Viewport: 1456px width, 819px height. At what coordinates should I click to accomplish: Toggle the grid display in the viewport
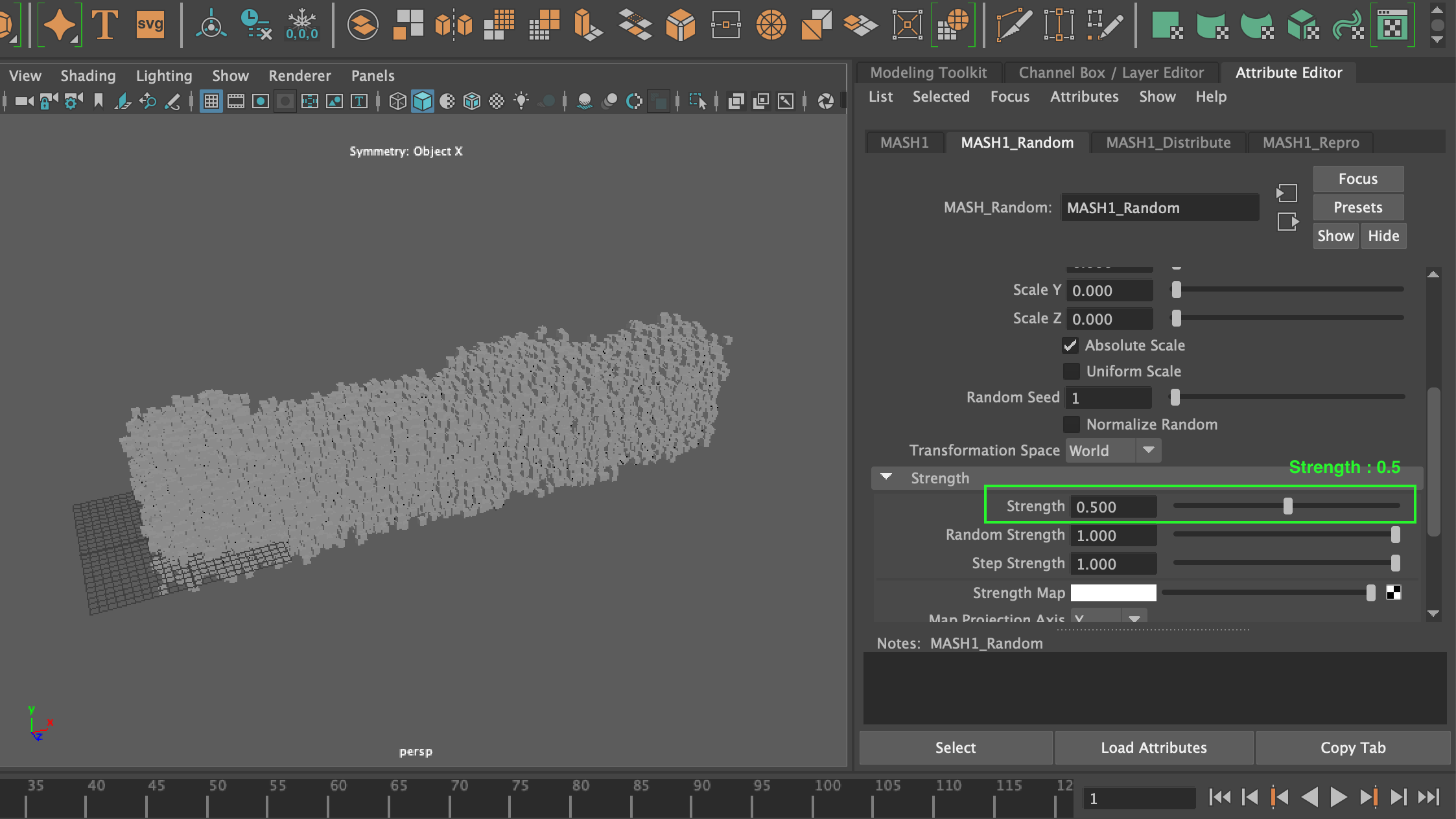click(x=211, y=101)
